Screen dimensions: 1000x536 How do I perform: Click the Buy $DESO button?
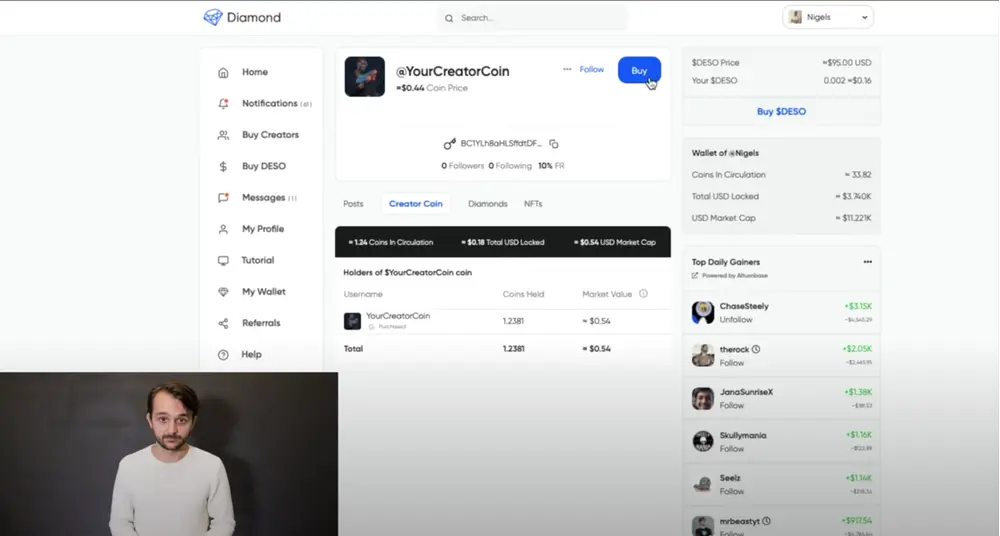click(781, 112)
